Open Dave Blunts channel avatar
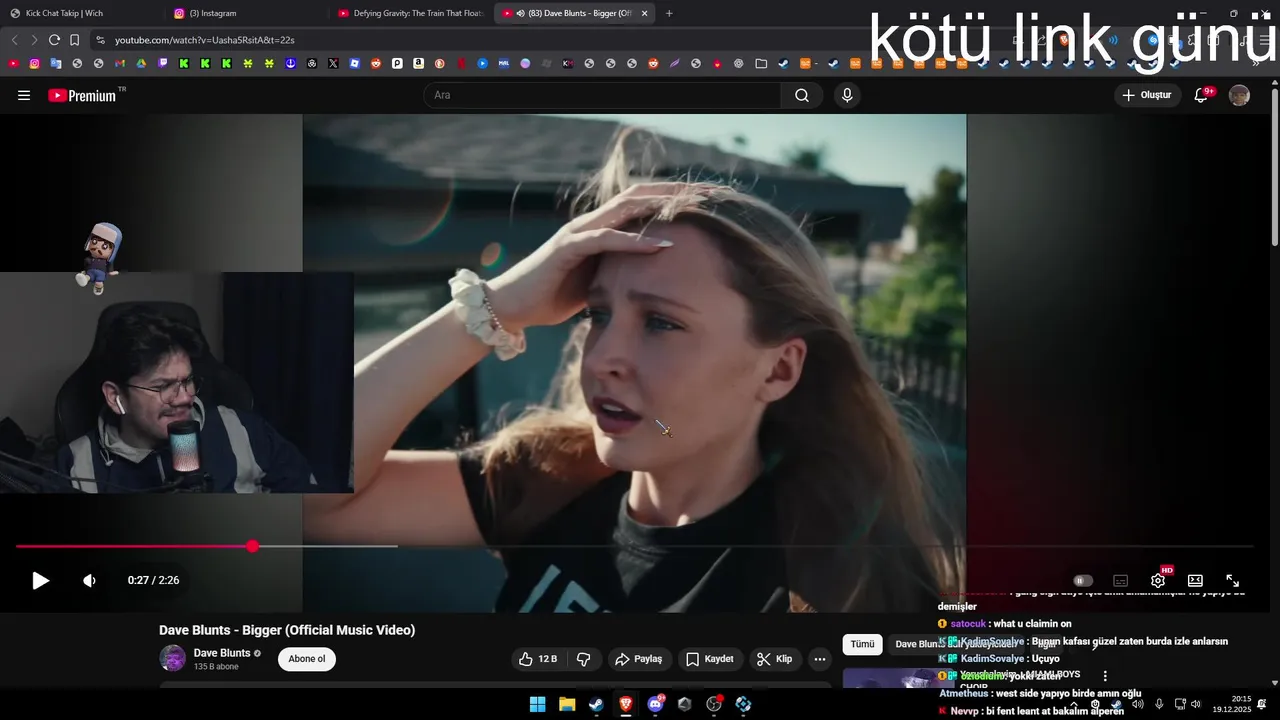 (173, 658)
